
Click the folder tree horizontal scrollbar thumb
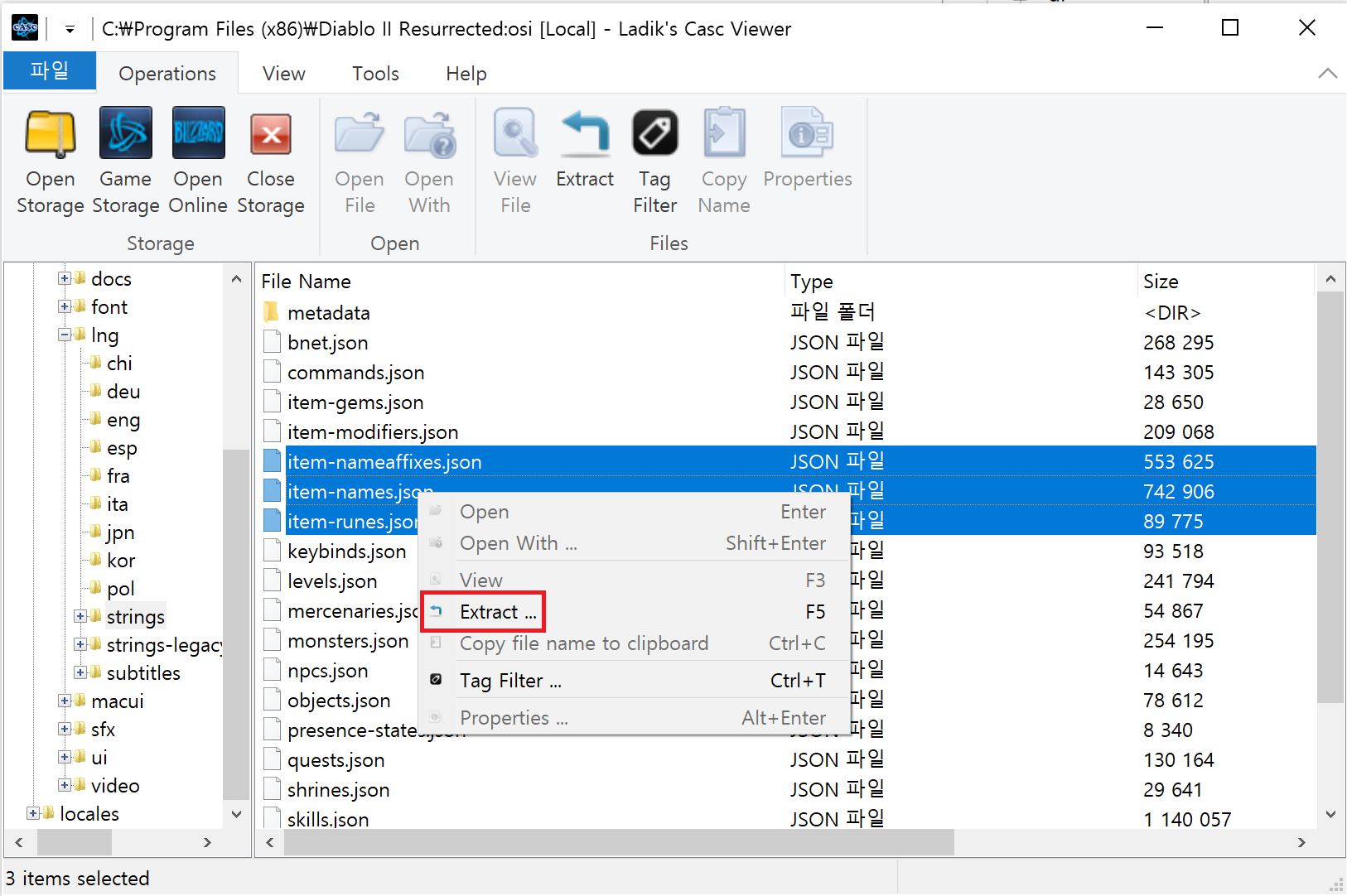[75, 842]
